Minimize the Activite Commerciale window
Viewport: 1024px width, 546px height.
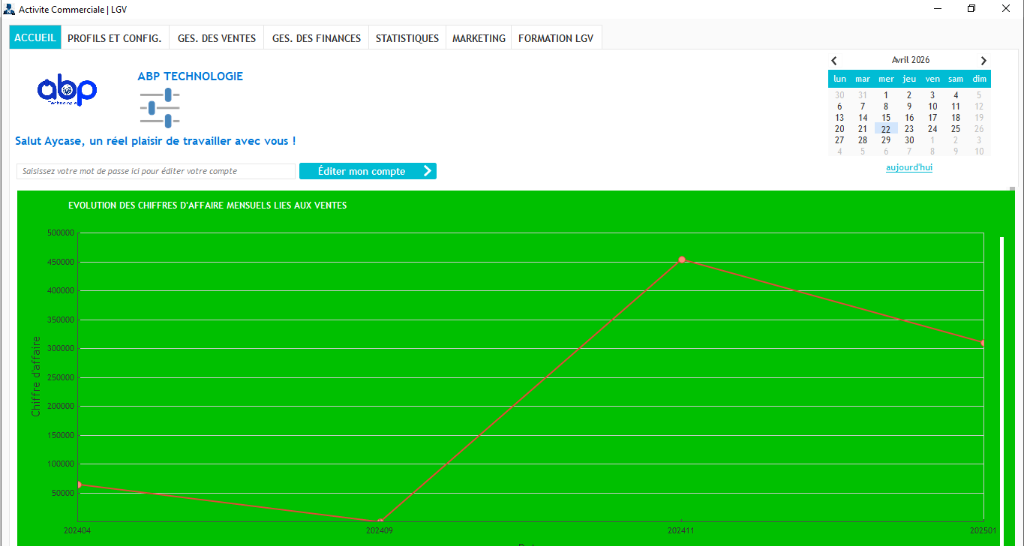click(938, 9)
